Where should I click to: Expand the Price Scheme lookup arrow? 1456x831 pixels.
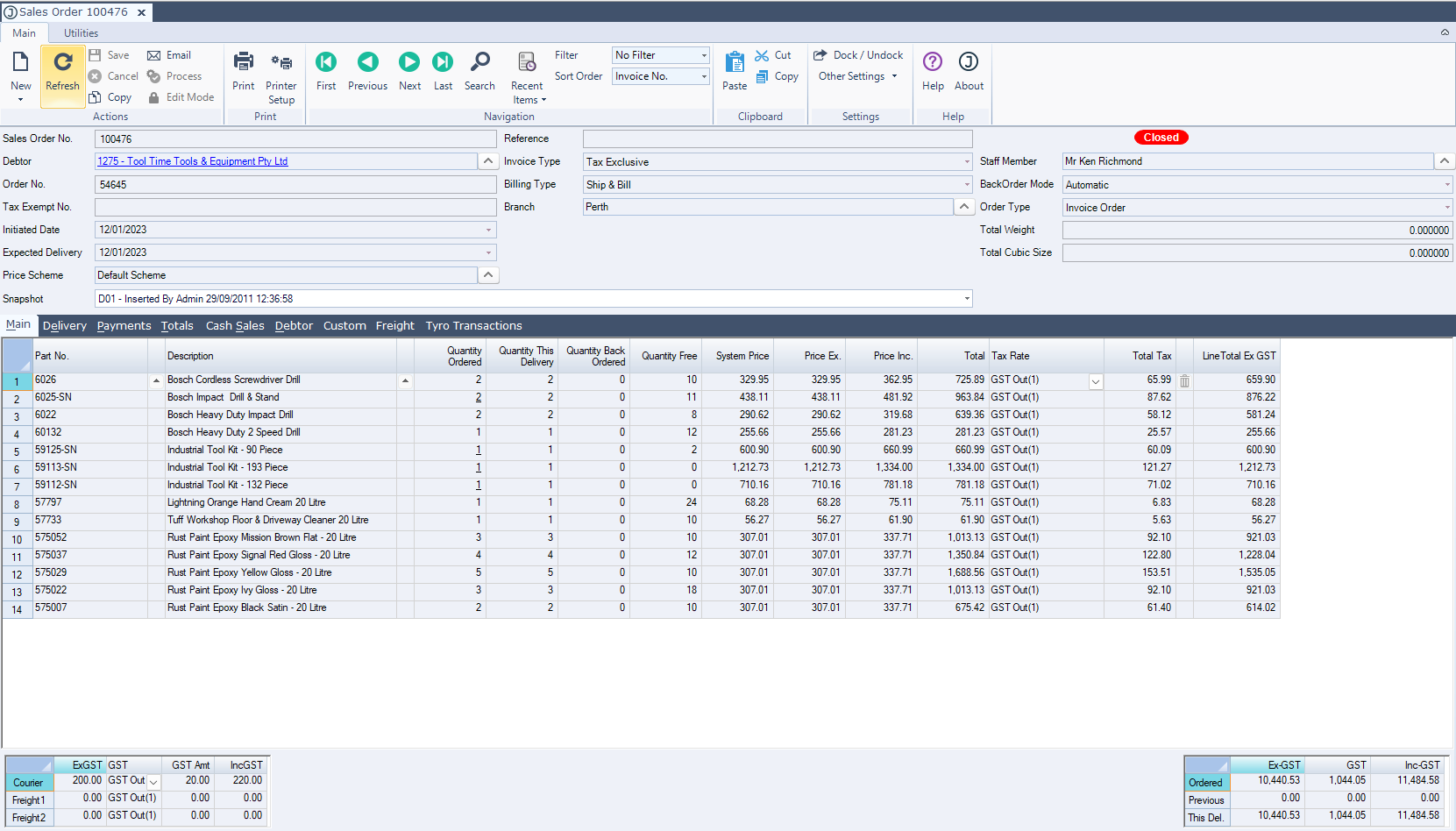coord(488,275)
